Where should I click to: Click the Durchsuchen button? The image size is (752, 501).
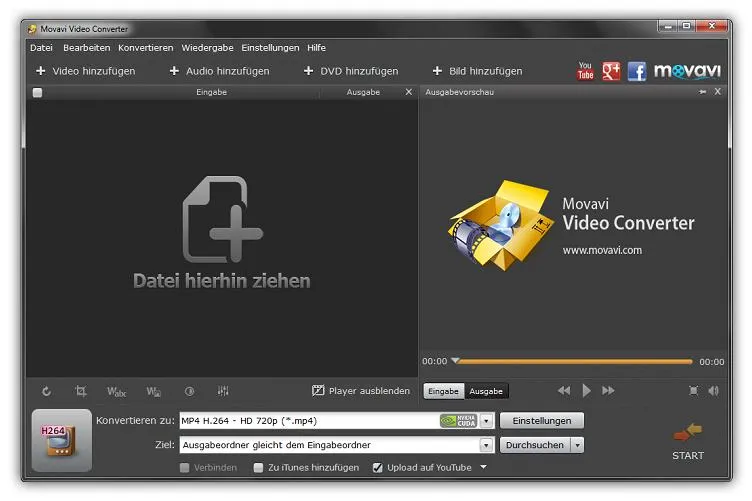click(x=535, y=445)
